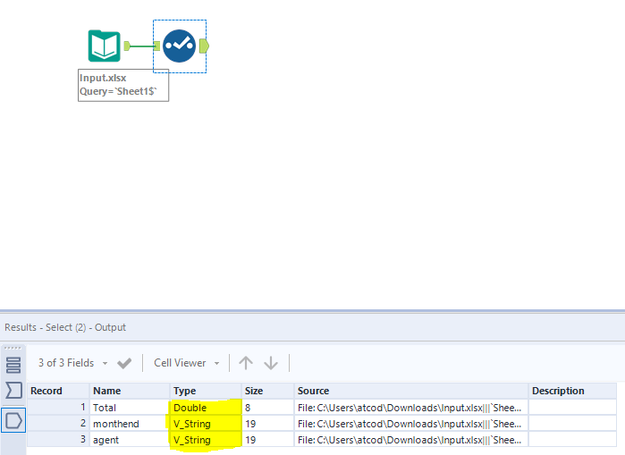Click the Size column header
The width and height of the screenshot is (625, 455).
[x=268, y=391]
